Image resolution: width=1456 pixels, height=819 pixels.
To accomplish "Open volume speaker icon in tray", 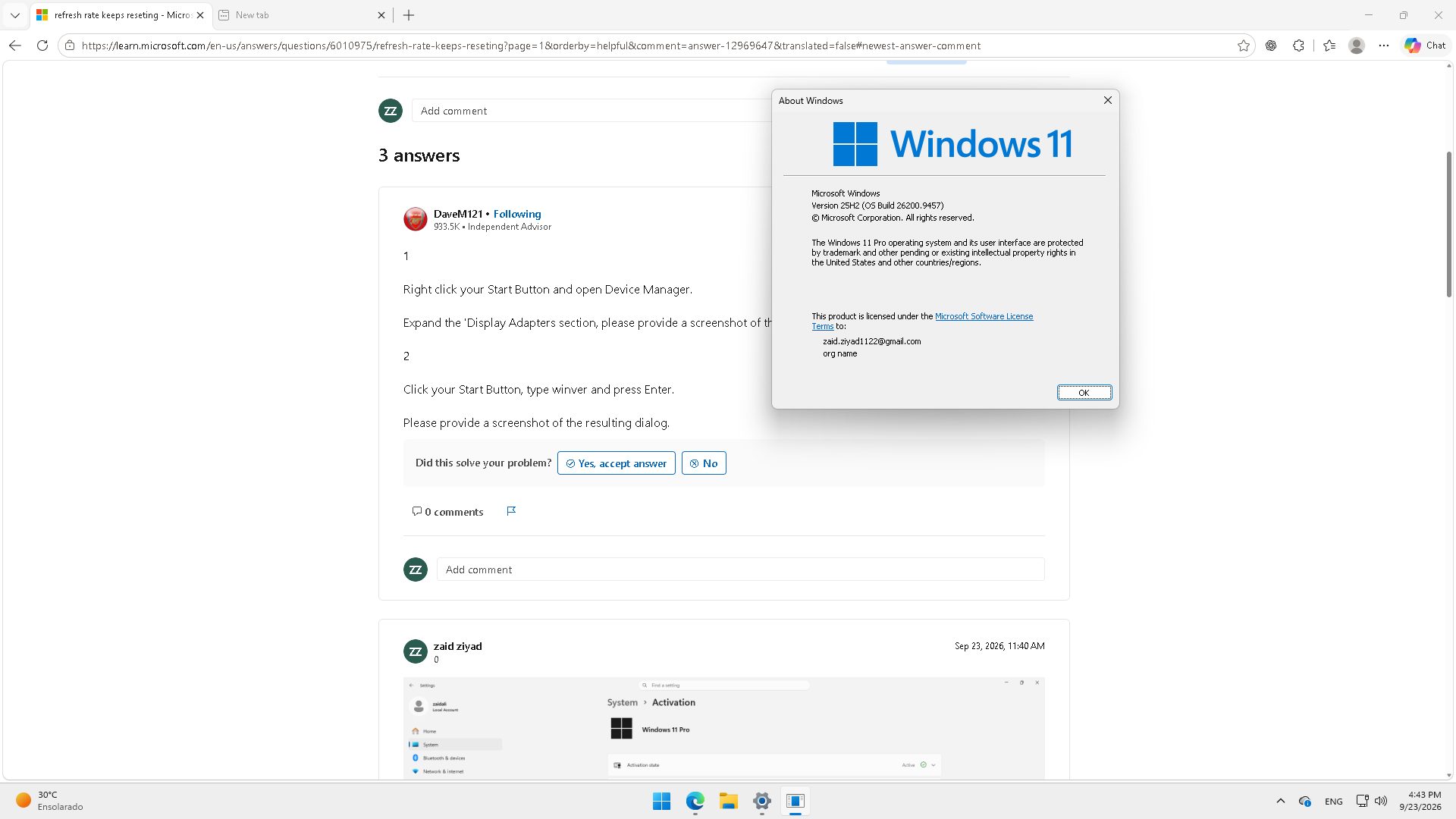I will (x=1381, y=801).
